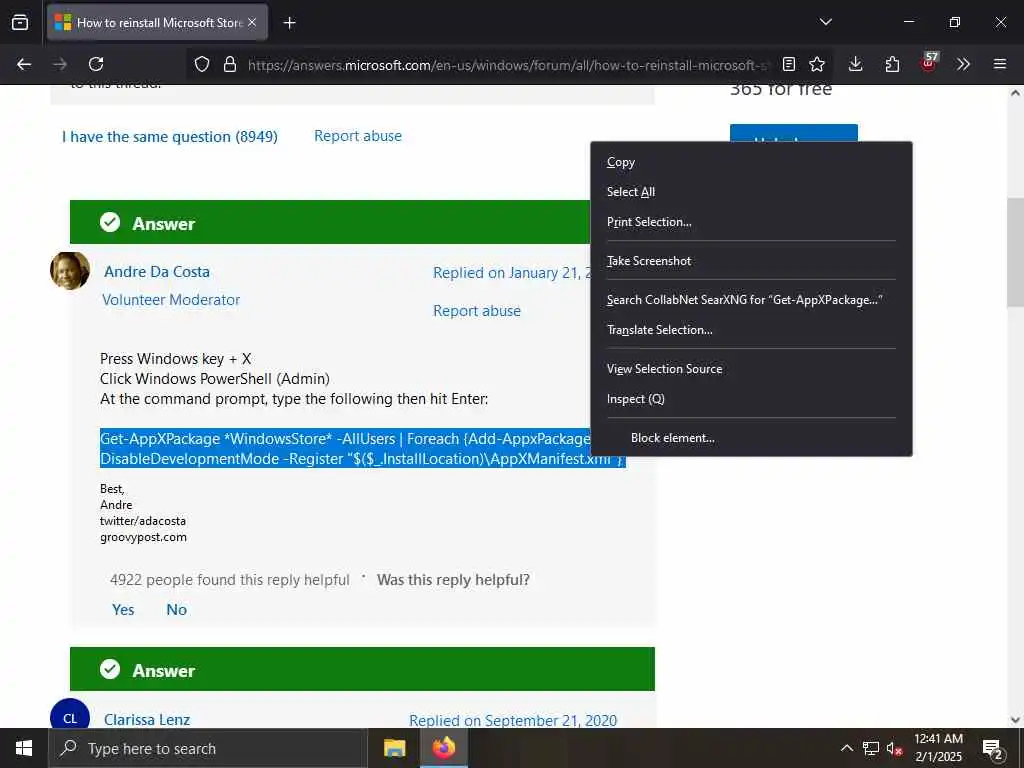Open network status tray icon
Viewport: 1024px width, 768px height.
(x=871, y=748)
